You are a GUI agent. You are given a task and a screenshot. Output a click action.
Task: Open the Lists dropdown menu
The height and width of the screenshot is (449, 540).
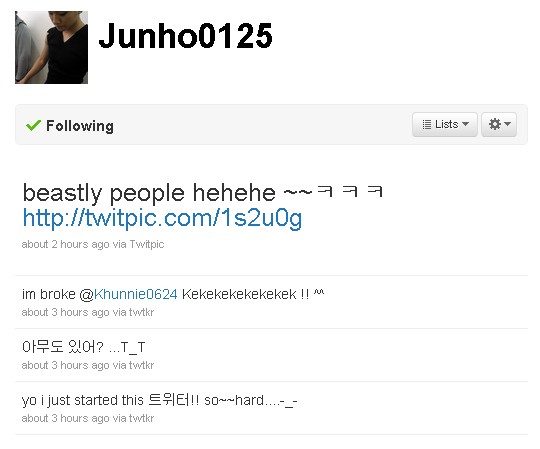point(445,124)
